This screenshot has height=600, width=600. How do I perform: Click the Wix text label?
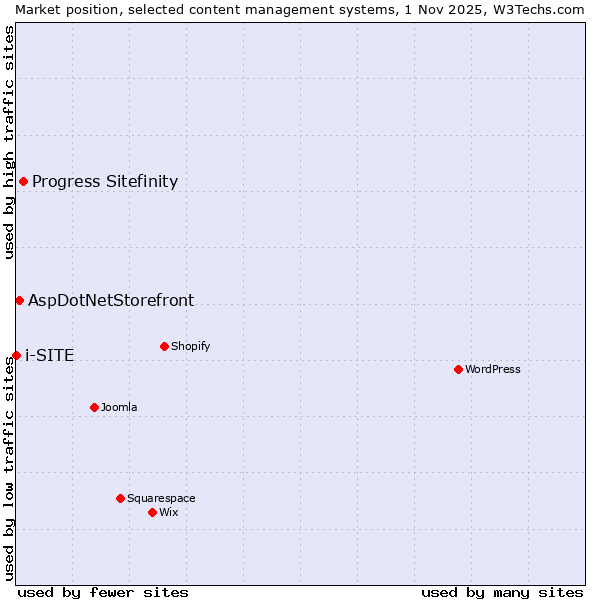(x=168, y=512)
